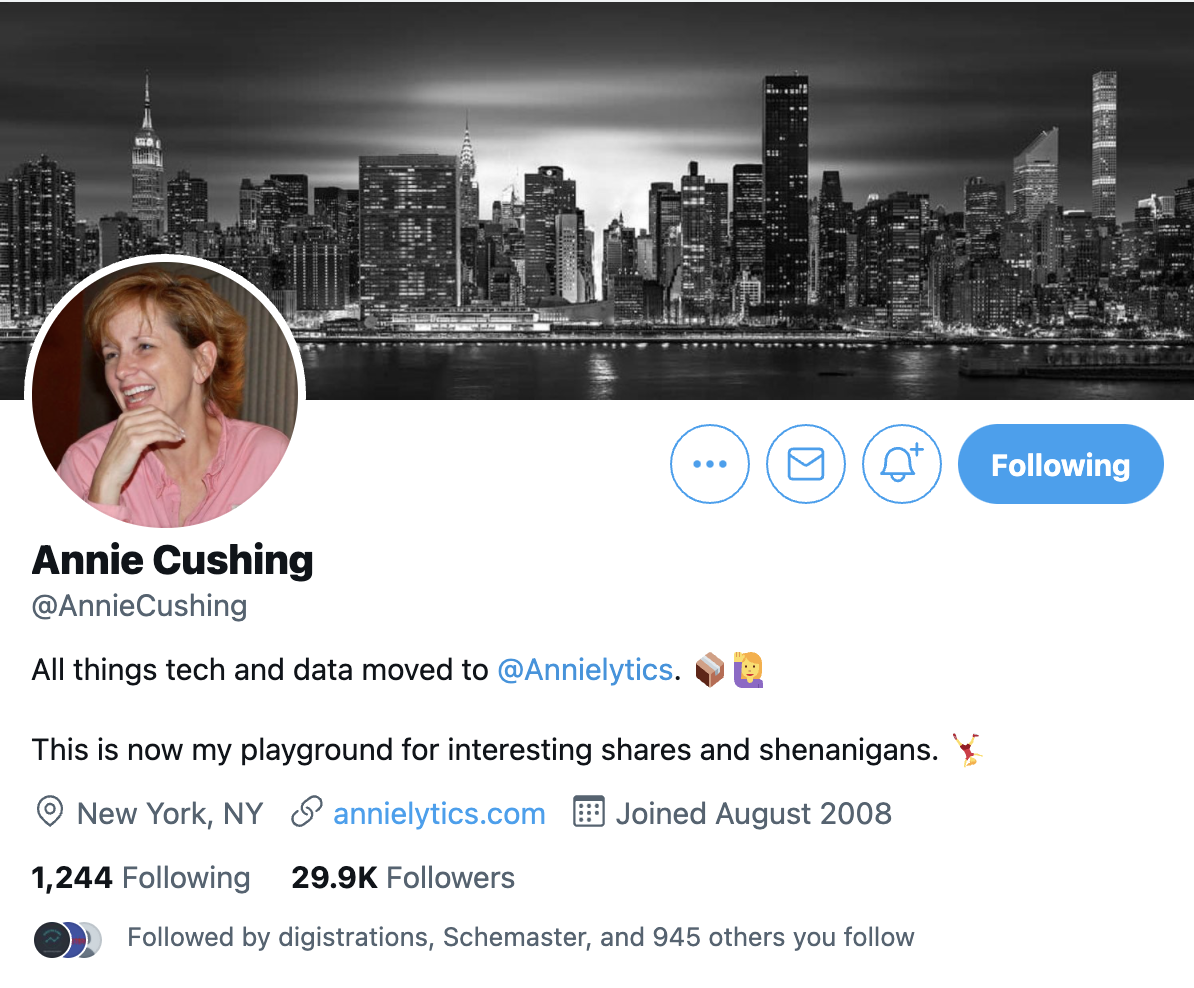Open Followed by digistrations, Schemaster text link
Viewport: 1194px width, 988px height.
pos(521,937)
